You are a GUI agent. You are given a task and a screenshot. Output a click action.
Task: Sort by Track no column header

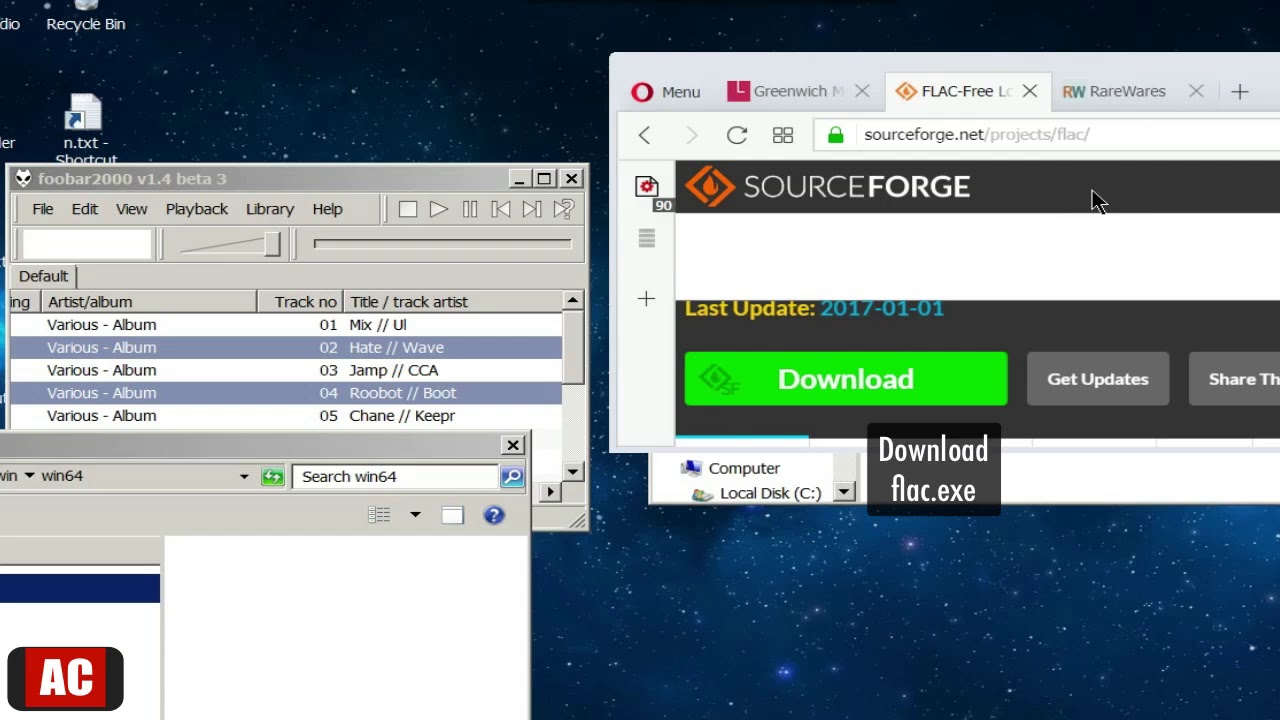[x=300, y=302]
